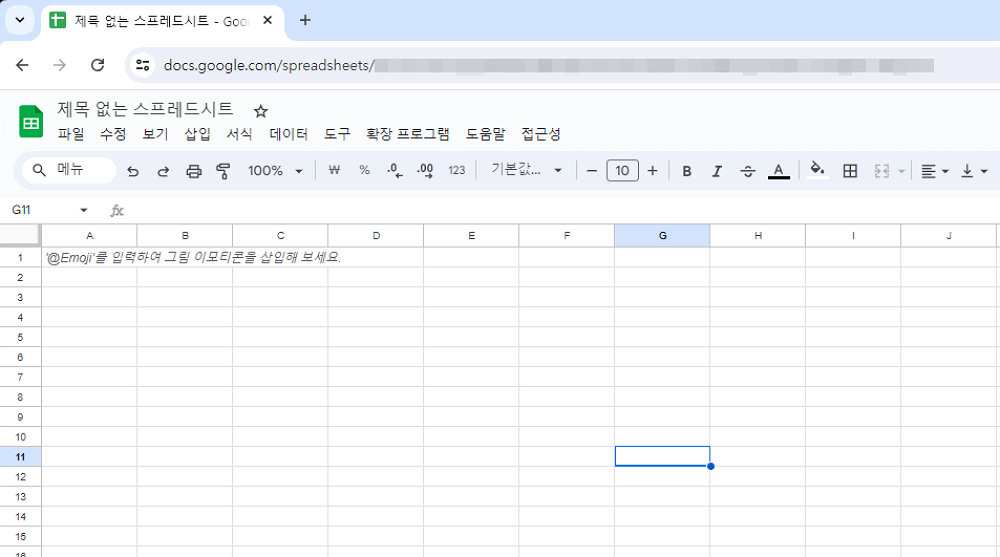Click the undo arrow icon
Screen dimensions: 1000x557
133,171
